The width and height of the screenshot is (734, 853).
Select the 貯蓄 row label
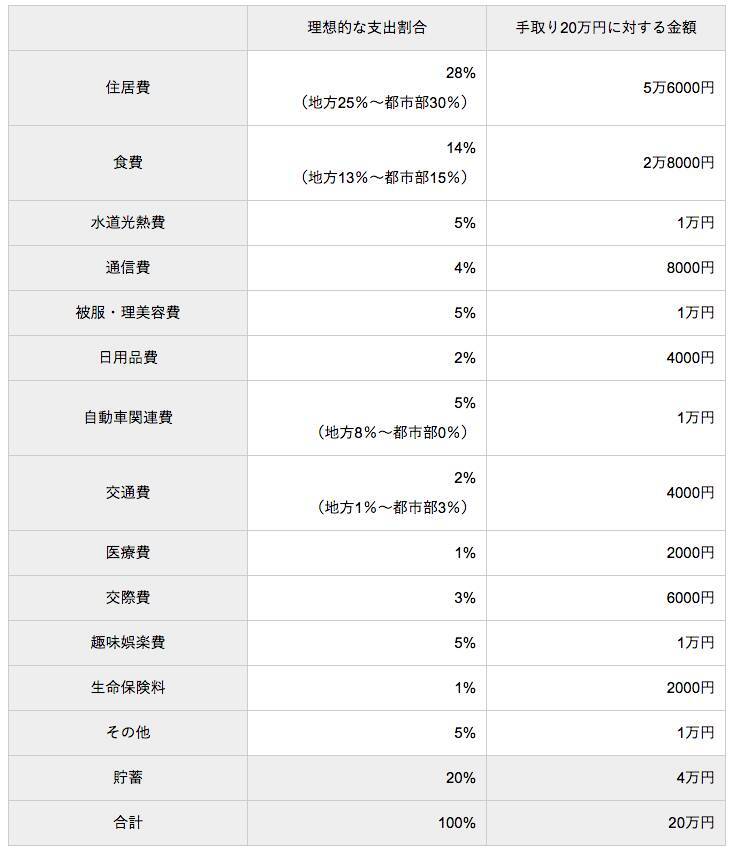pos(128,778)
